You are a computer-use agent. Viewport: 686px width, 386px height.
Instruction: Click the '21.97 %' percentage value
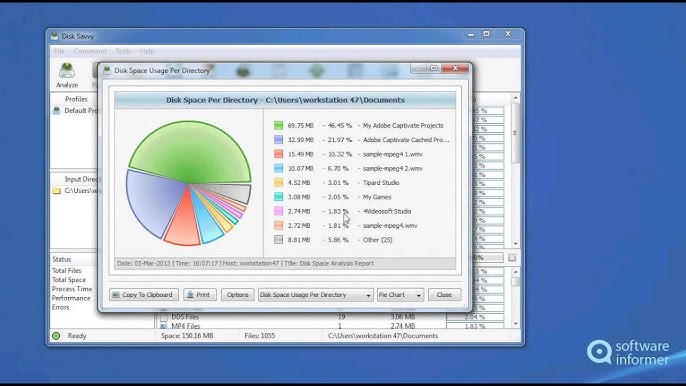point(340,140)
